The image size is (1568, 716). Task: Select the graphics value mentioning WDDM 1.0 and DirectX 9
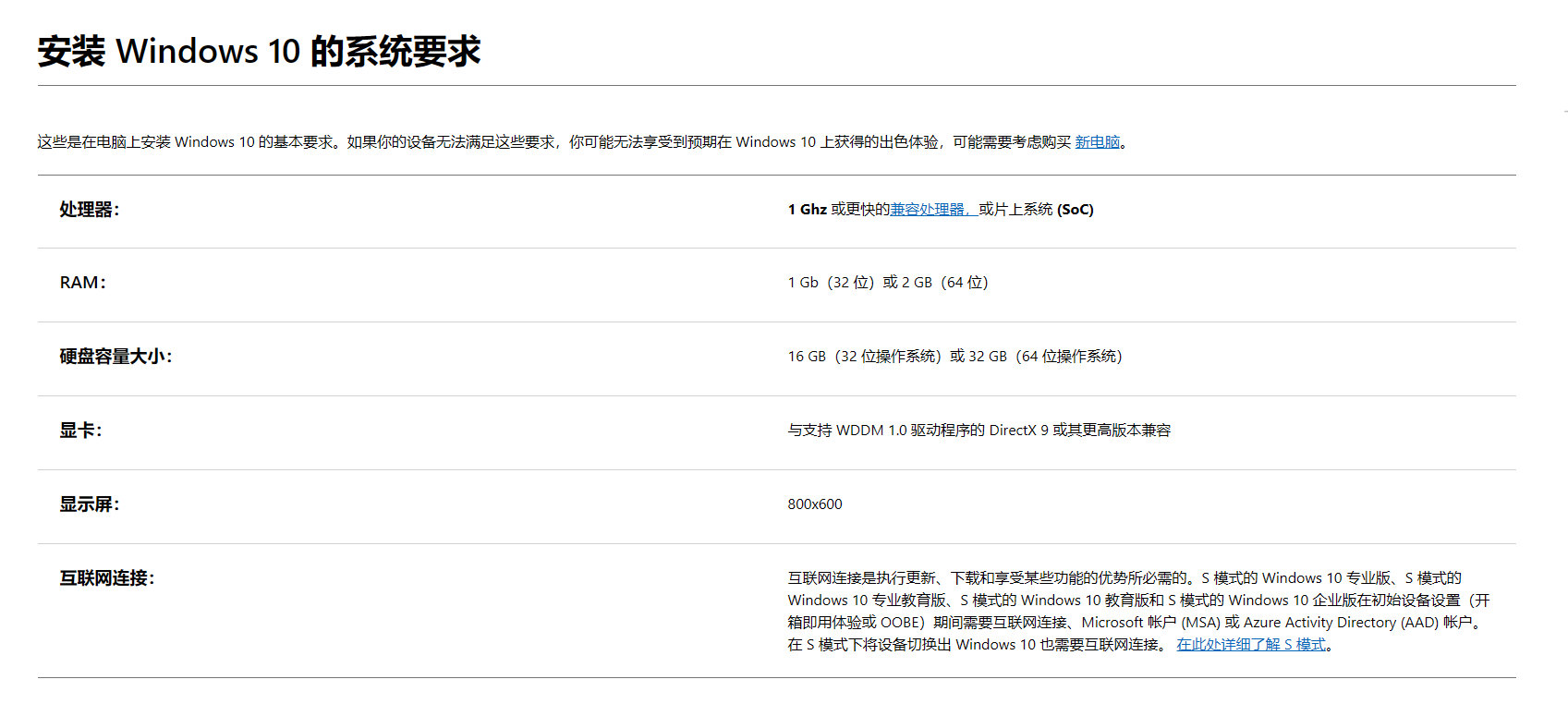[x=978, y=431]
